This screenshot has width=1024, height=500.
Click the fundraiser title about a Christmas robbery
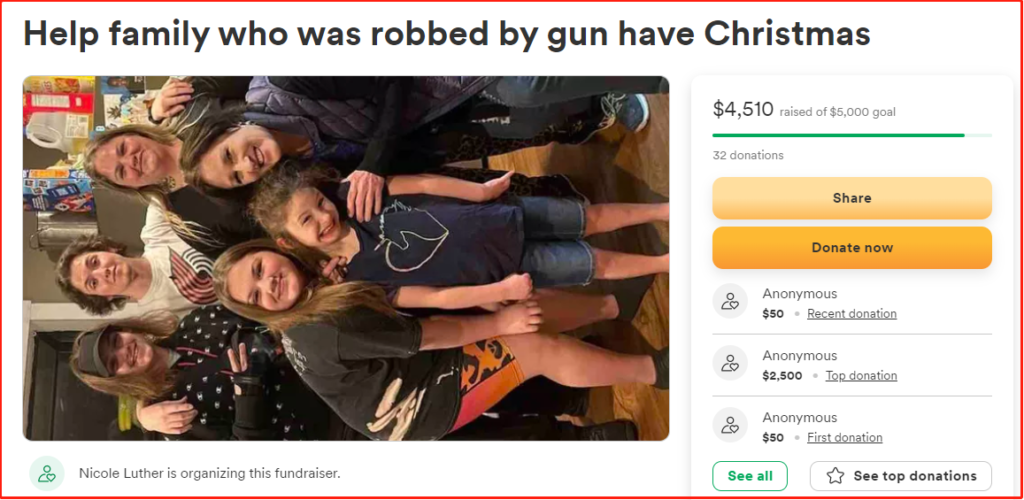coord(447,34)
